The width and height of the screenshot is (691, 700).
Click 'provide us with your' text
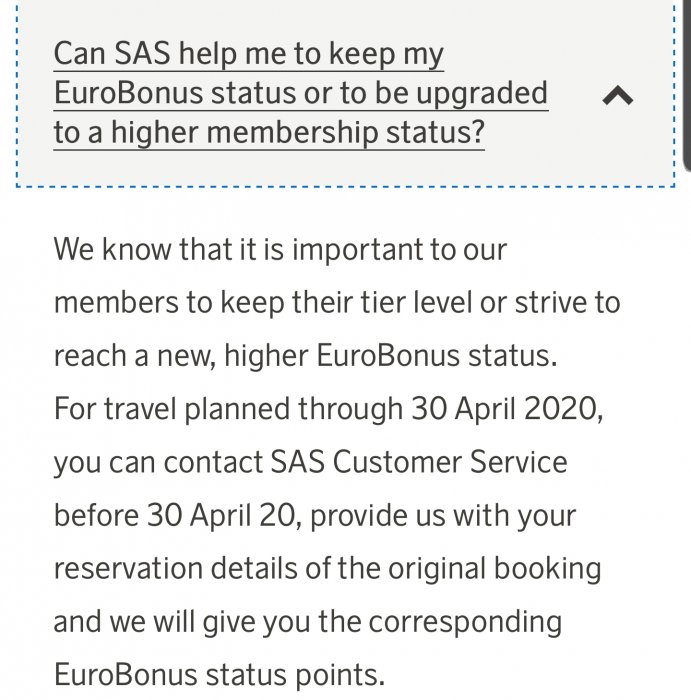pyautogui.click(x=435, y=515)
